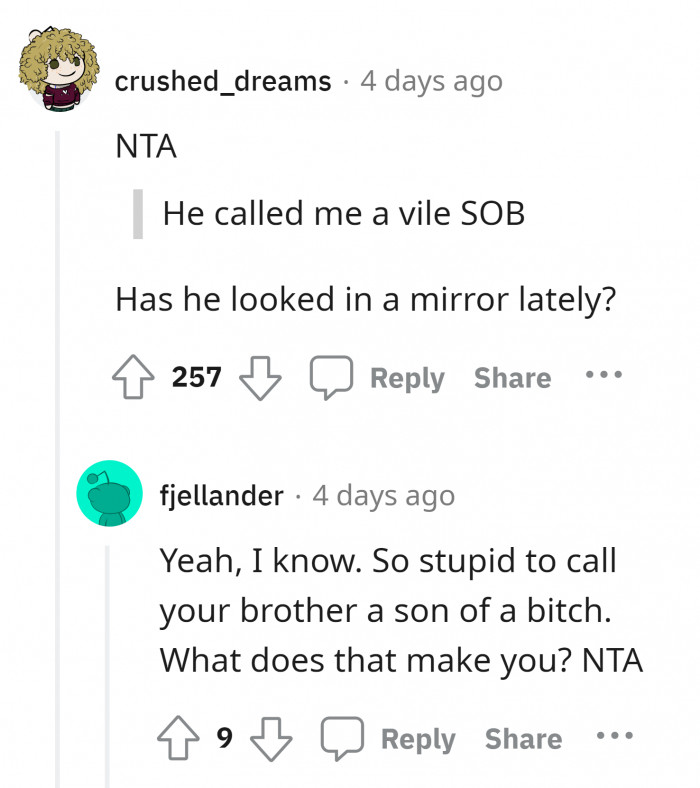Reply to fjellander's comment

pyautogui.click(x=418, y=739)
